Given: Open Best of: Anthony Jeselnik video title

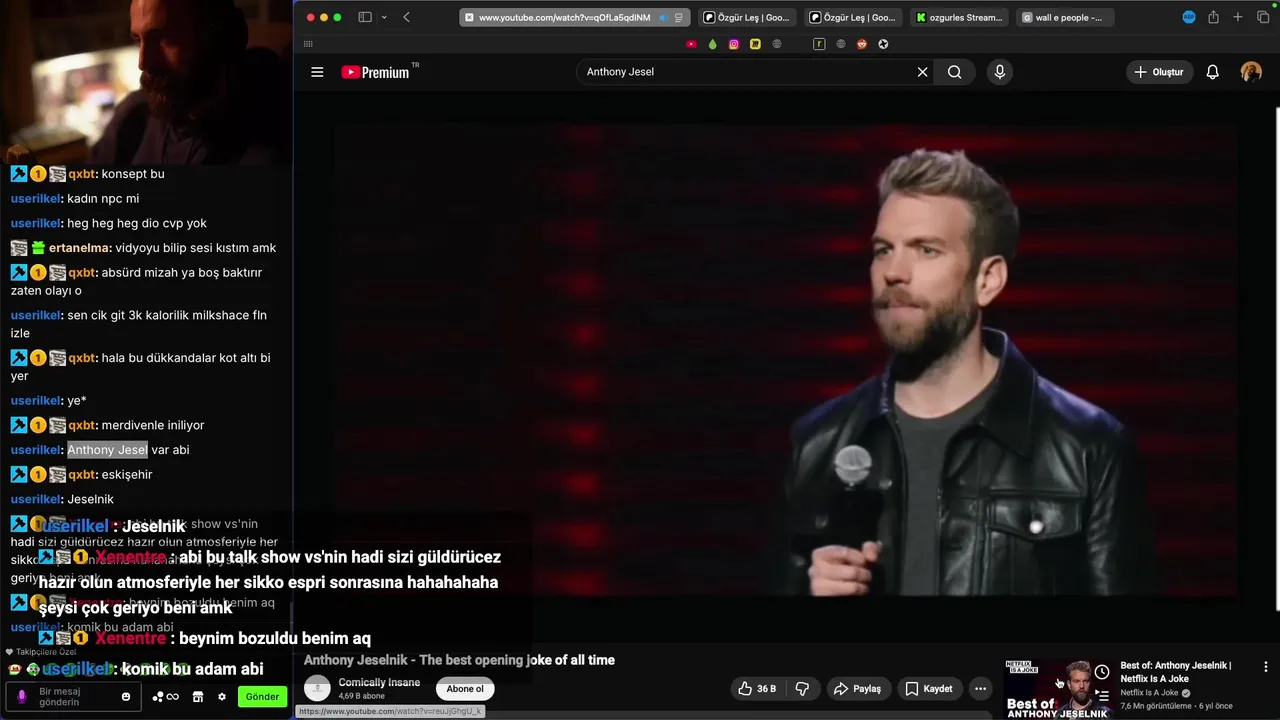Looking at the screenshot, I should (1175, 672).
